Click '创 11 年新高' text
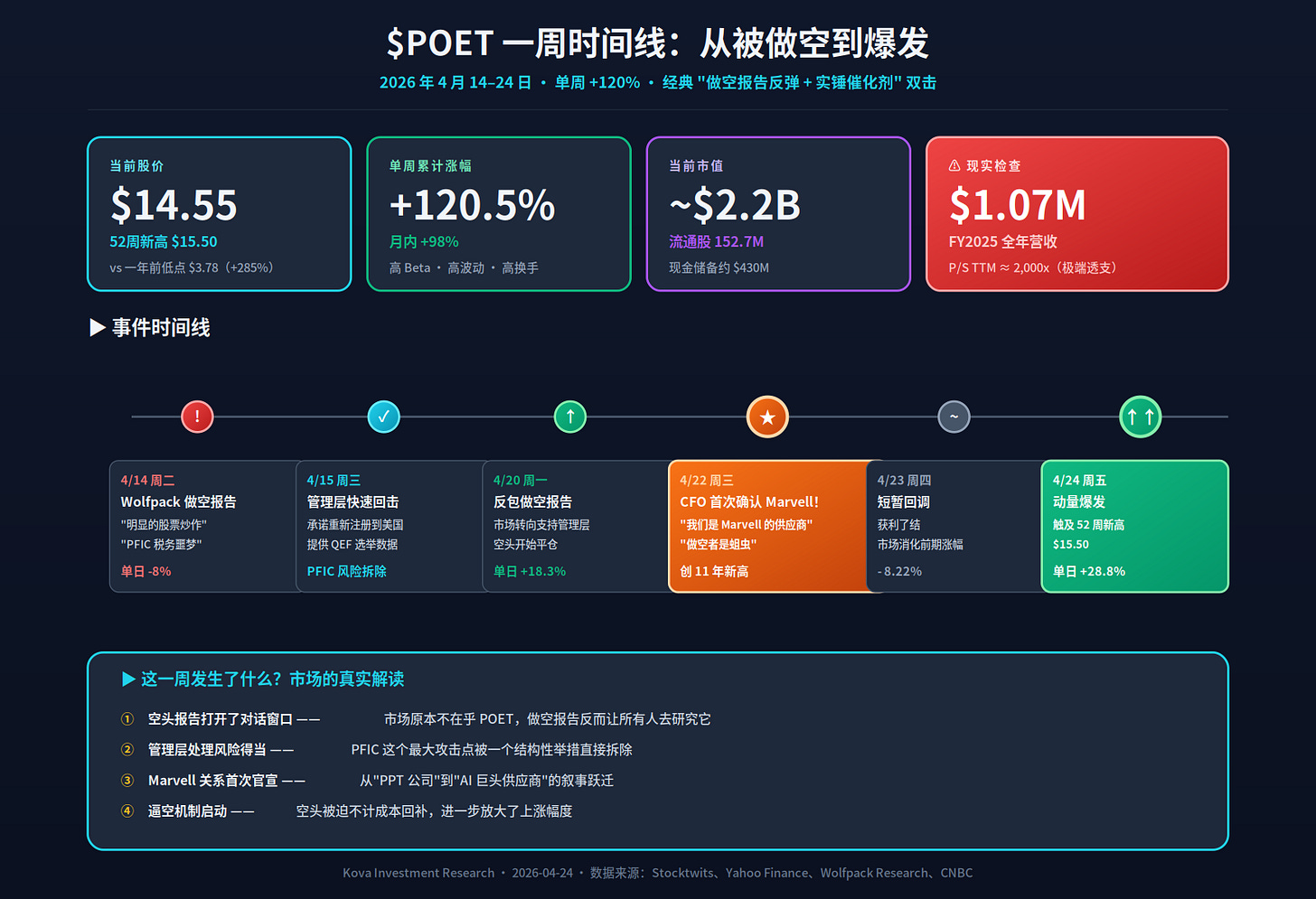The image size is (1316, 899). (714, 571)
